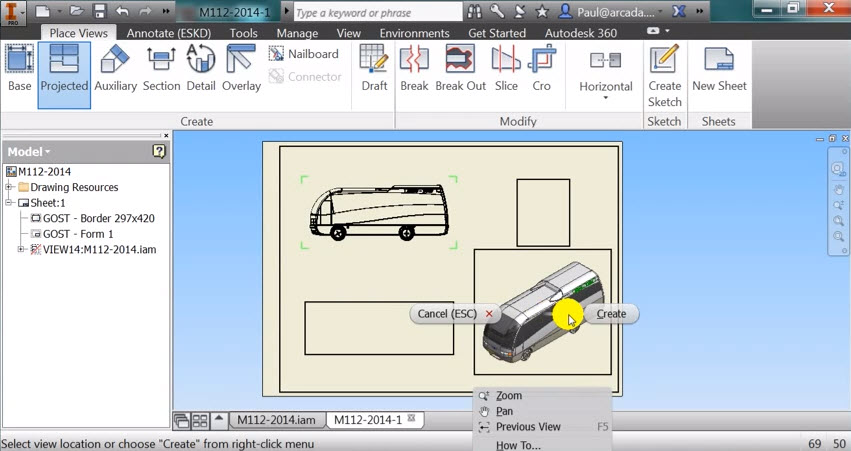Click the Nailboard command
Viewport: 851px width, 451px height.
303,54
